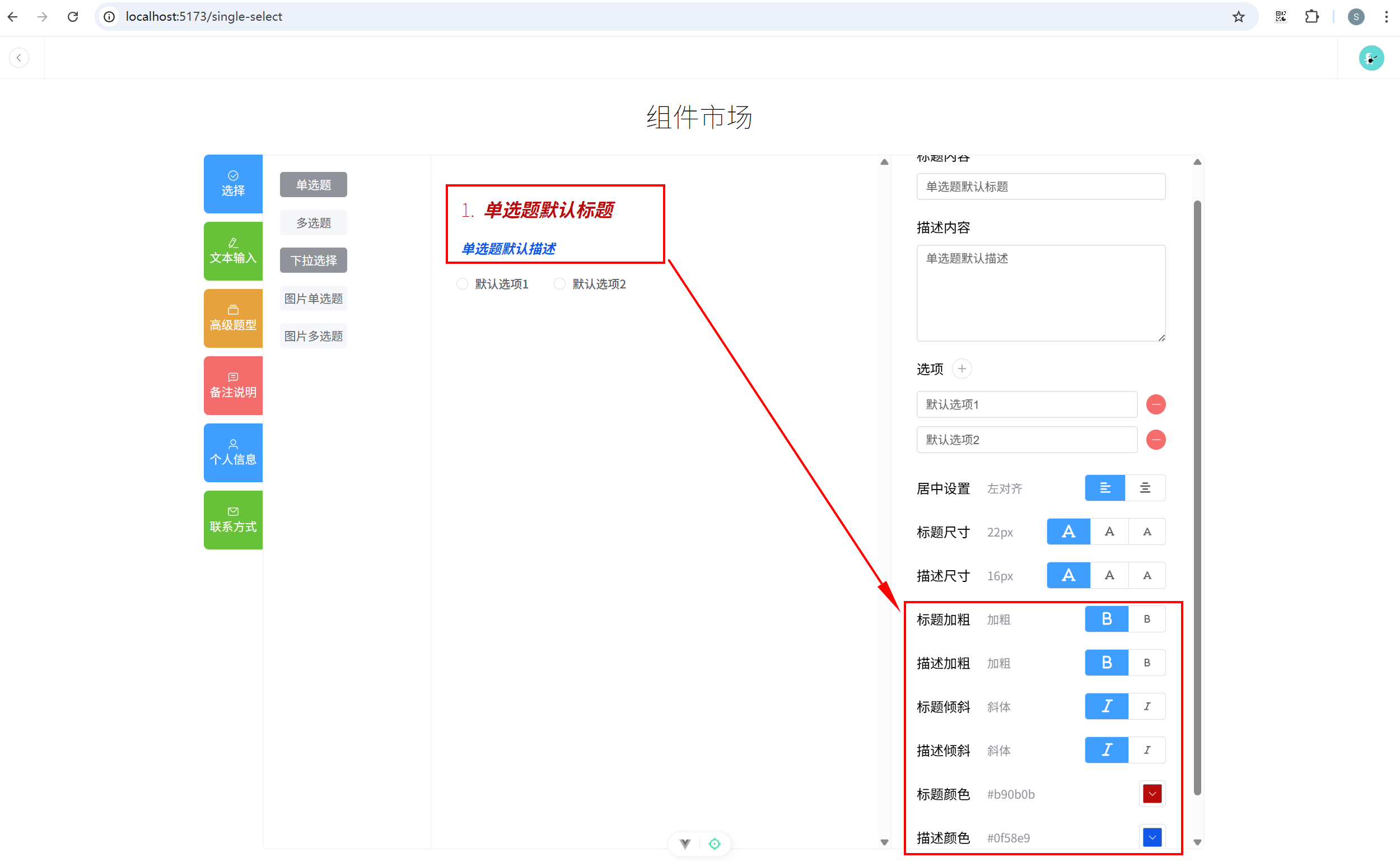Click the 图片单选题 component button

314,299
